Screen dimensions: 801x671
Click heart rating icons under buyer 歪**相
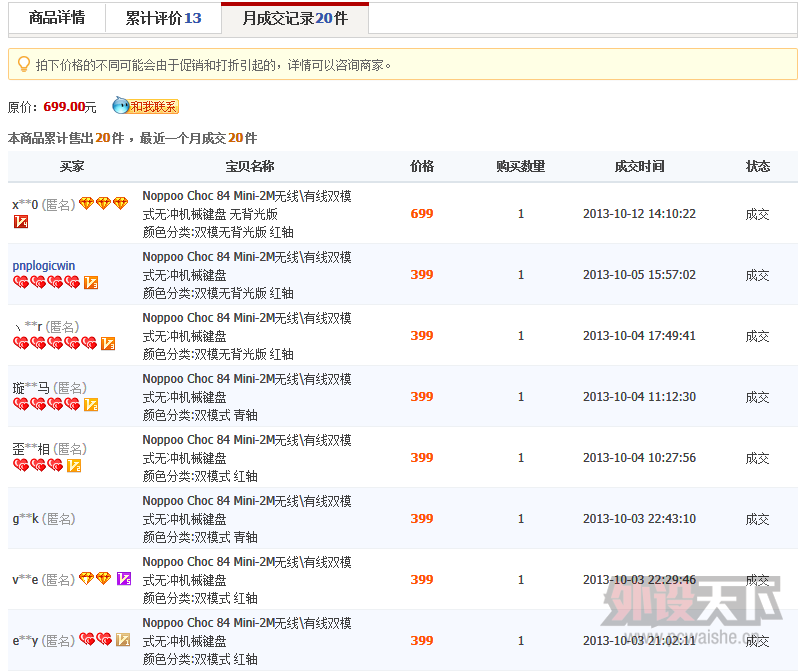click(38, 465)
